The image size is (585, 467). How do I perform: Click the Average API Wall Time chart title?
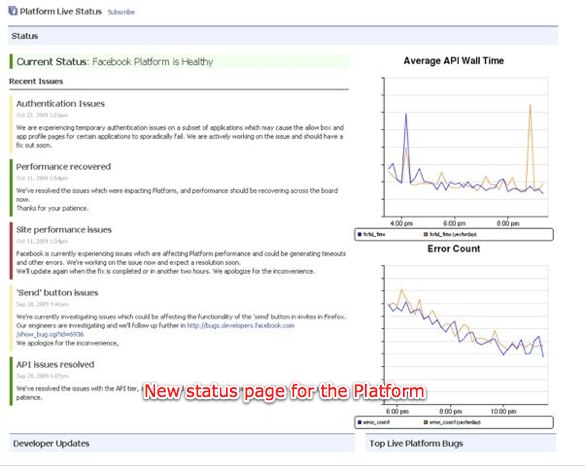(454, 61)
